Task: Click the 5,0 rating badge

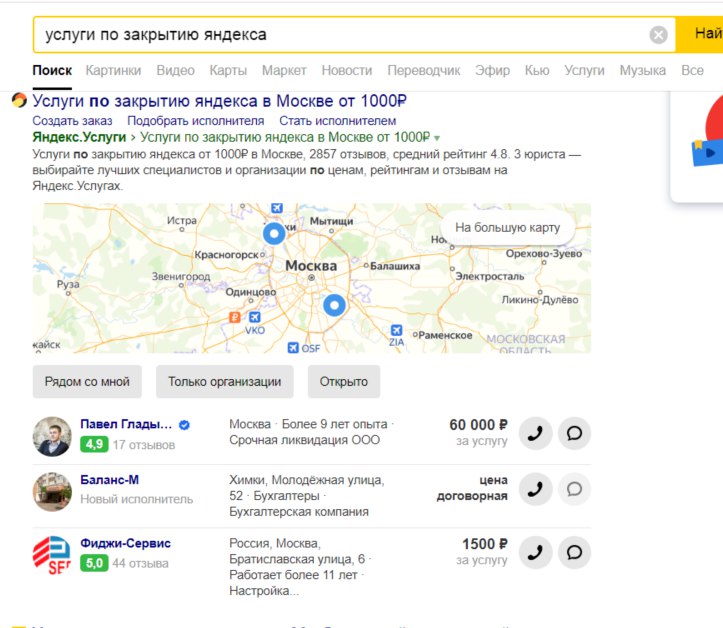Action: (x=94, y=563)
